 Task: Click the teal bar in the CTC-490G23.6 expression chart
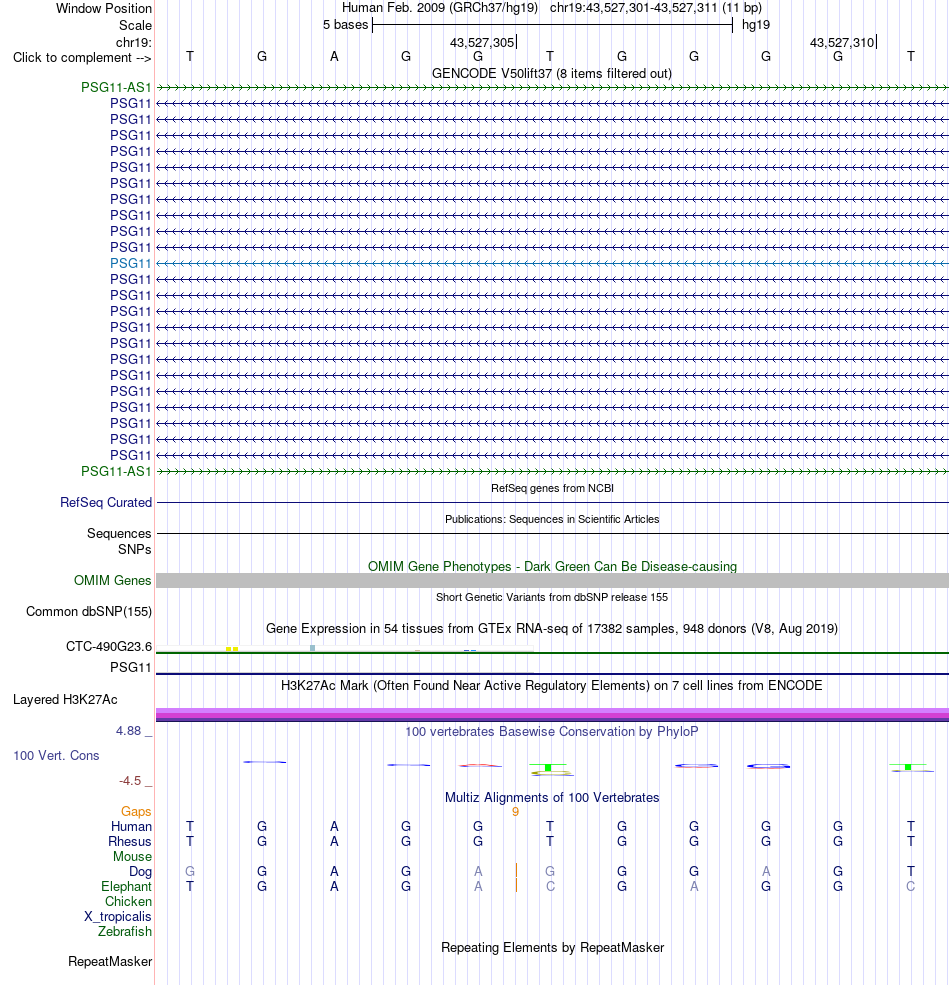click(312, 648)
